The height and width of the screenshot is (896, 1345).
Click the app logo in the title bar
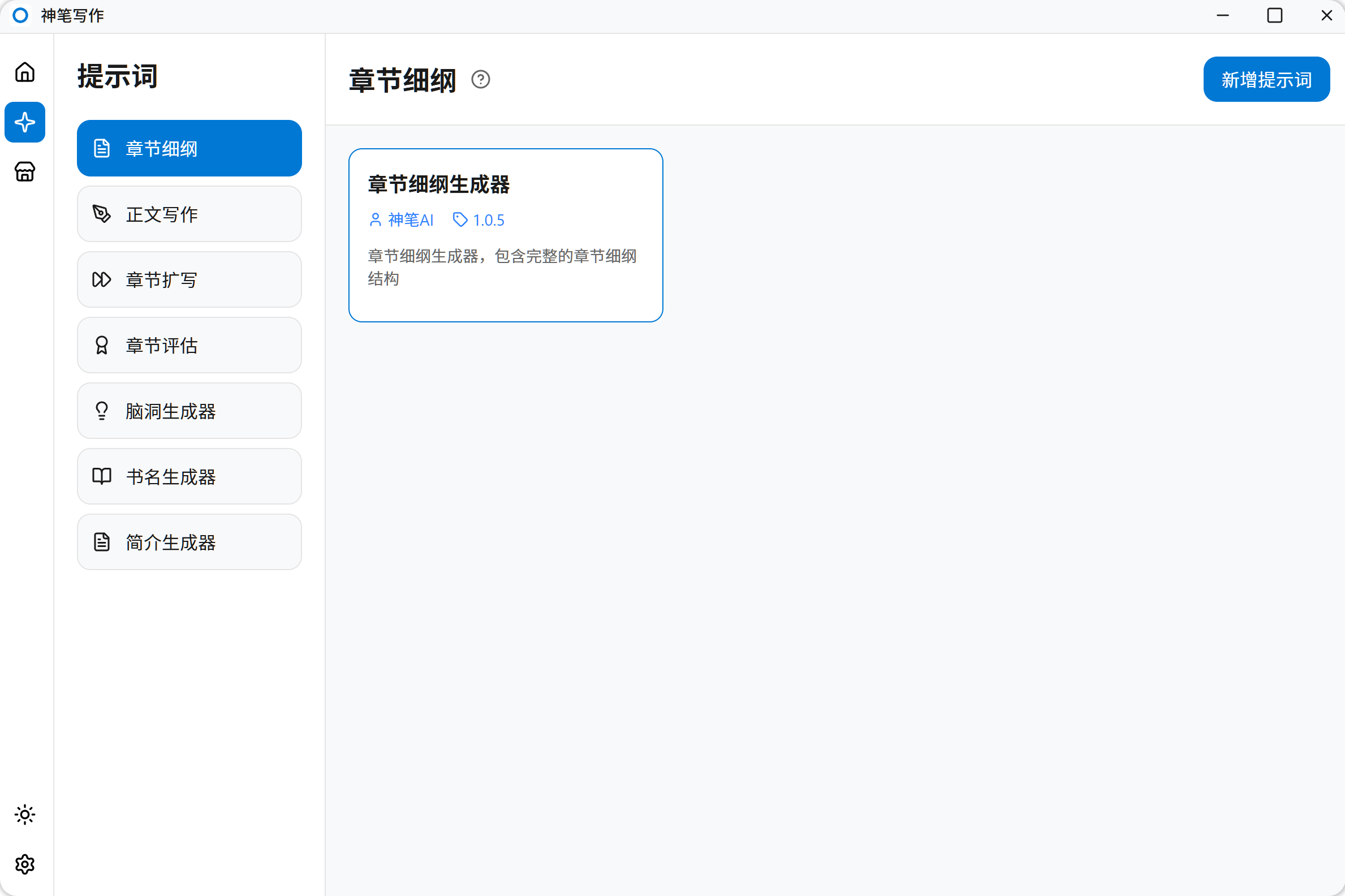coord(21,15)
